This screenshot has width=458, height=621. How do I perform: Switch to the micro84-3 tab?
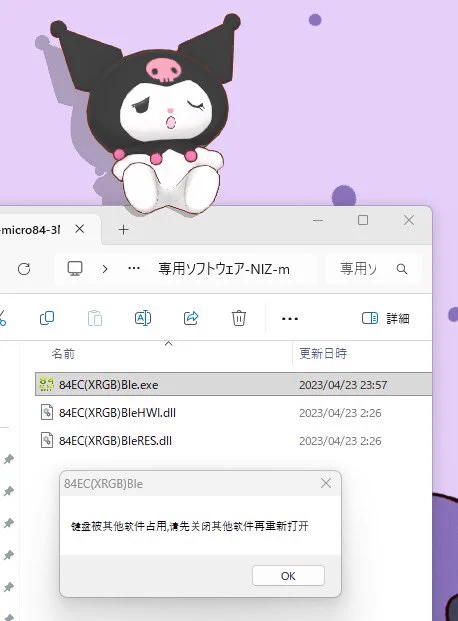point(30,229)
